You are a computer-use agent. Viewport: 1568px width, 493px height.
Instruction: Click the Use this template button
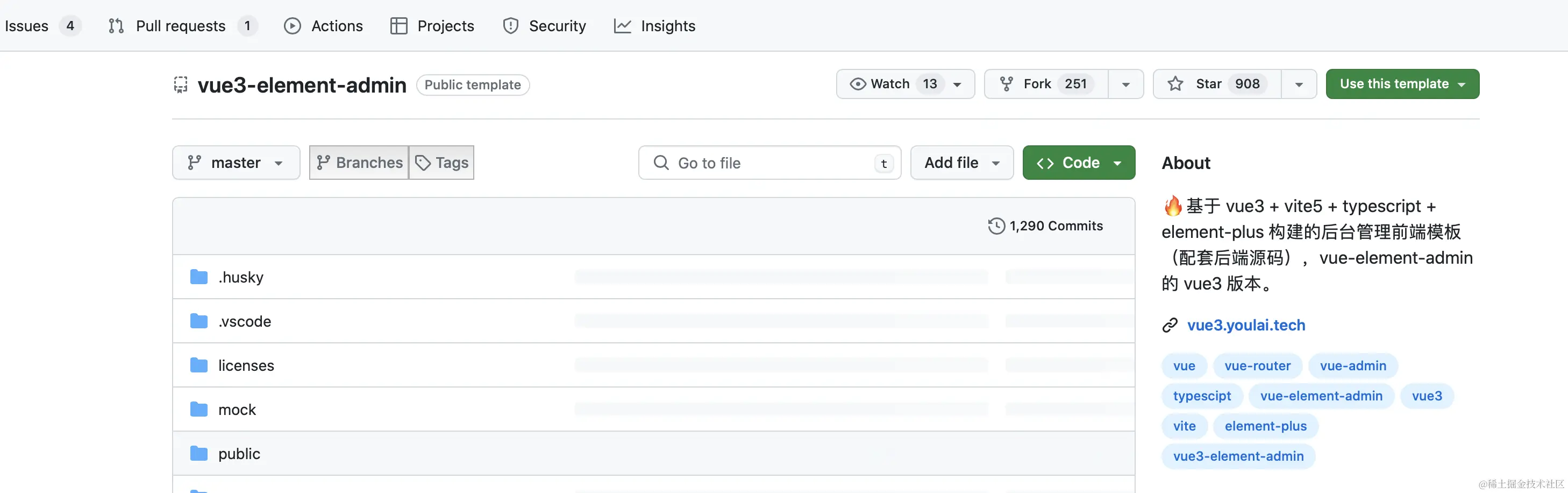[x=1402, y=84]
